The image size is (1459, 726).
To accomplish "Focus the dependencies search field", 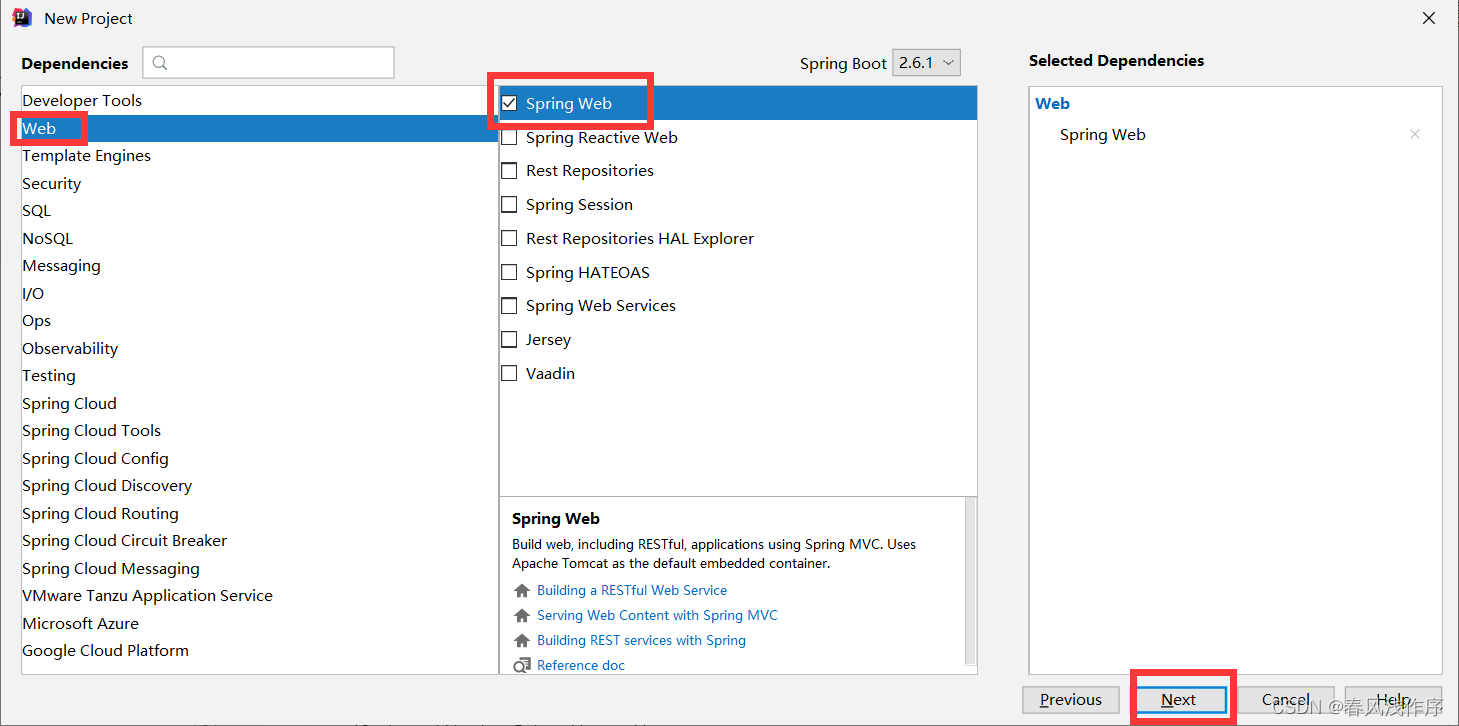I will coord(268,63).
